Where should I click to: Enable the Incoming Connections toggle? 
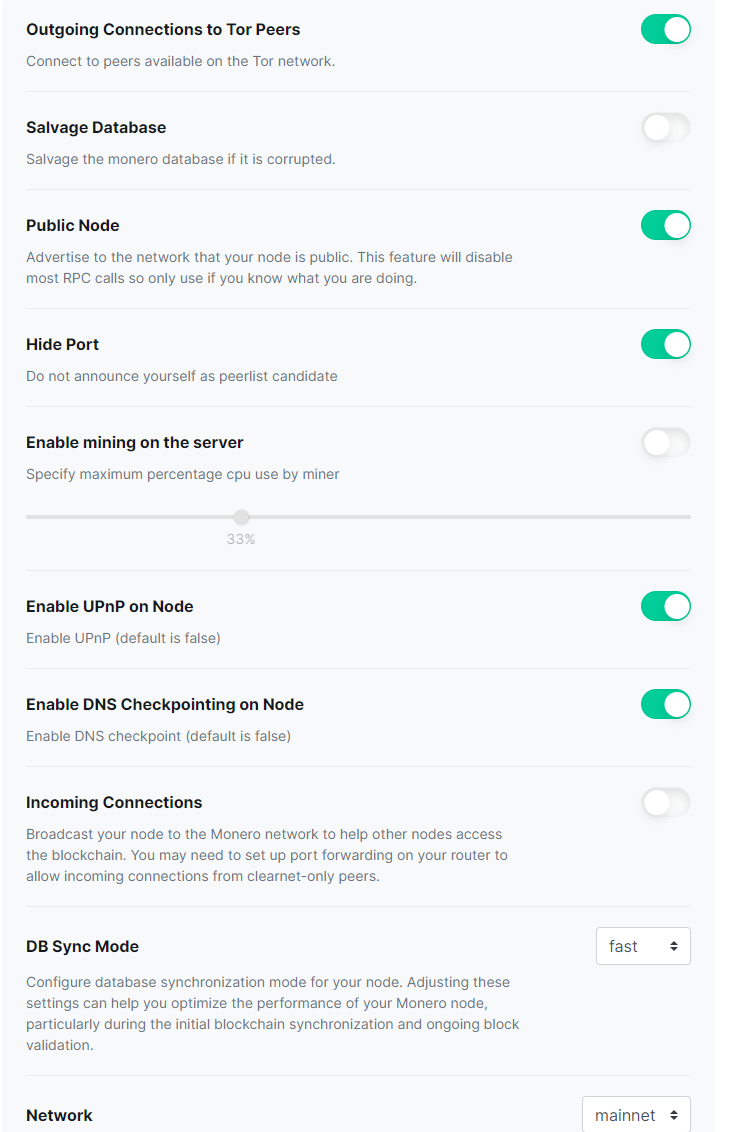[665, 802]
